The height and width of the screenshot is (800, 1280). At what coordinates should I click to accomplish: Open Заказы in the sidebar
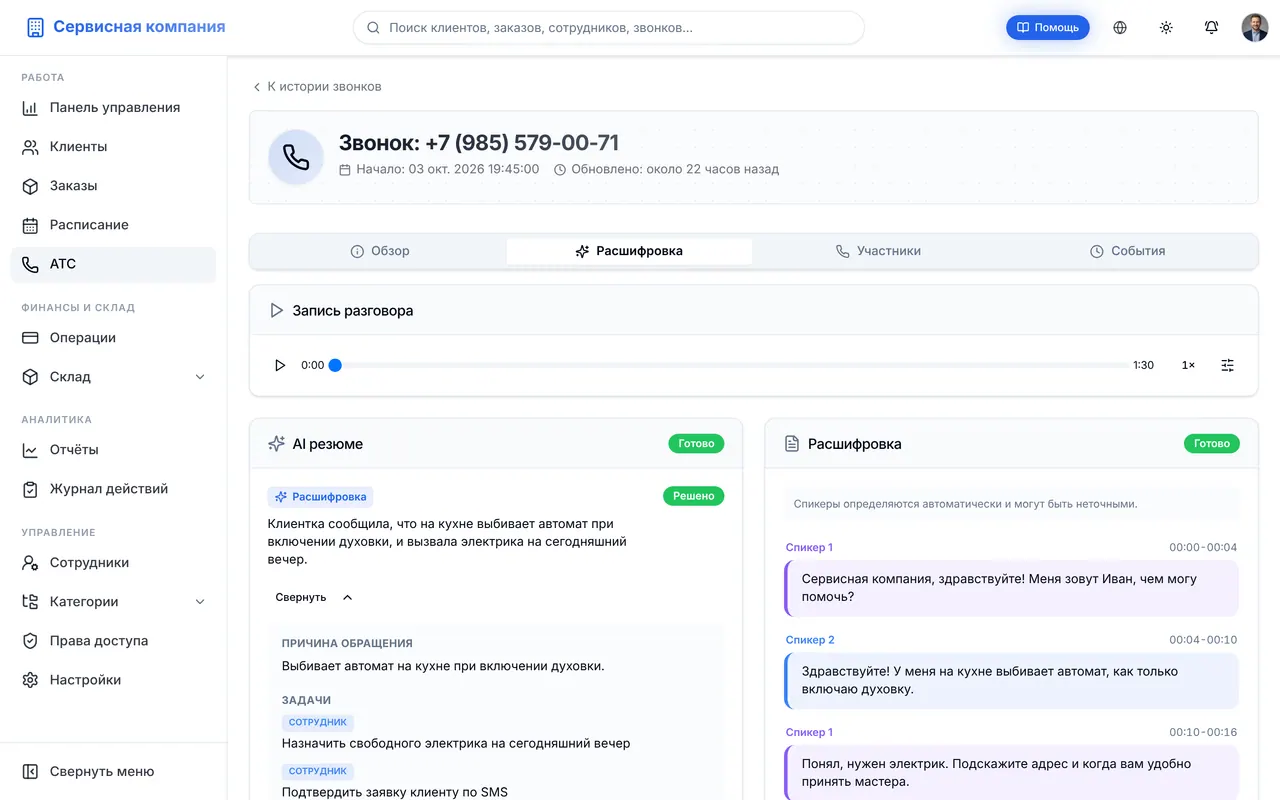coord(113,186)
